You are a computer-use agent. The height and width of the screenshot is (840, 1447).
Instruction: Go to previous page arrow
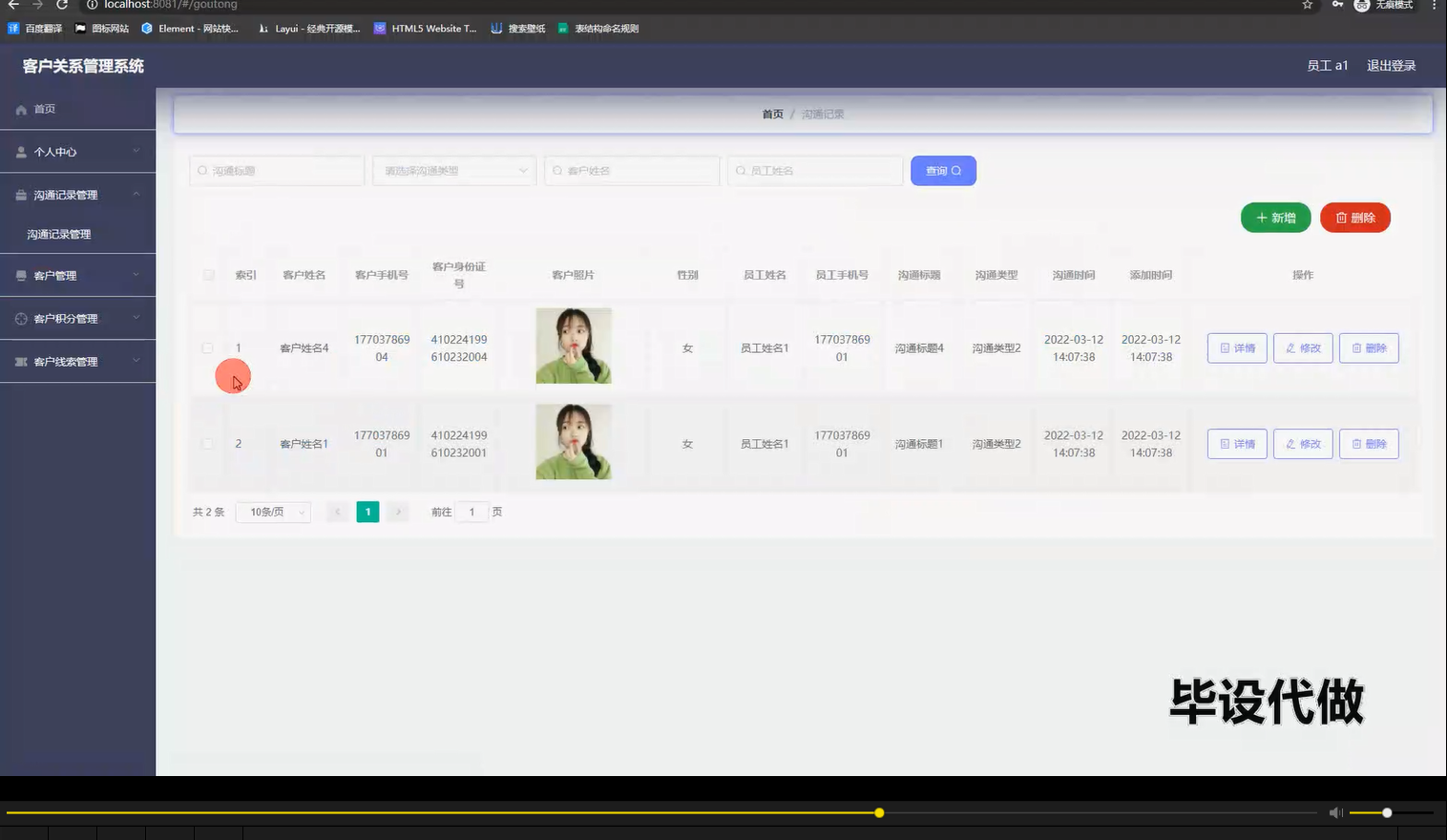point(337,513)
